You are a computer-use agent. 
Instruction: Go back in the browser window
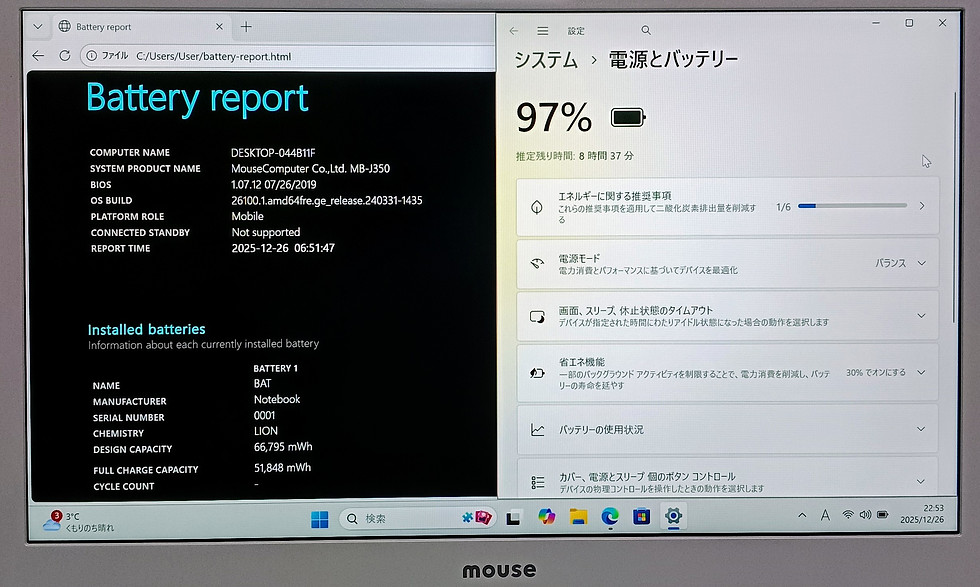pos(38,56)
